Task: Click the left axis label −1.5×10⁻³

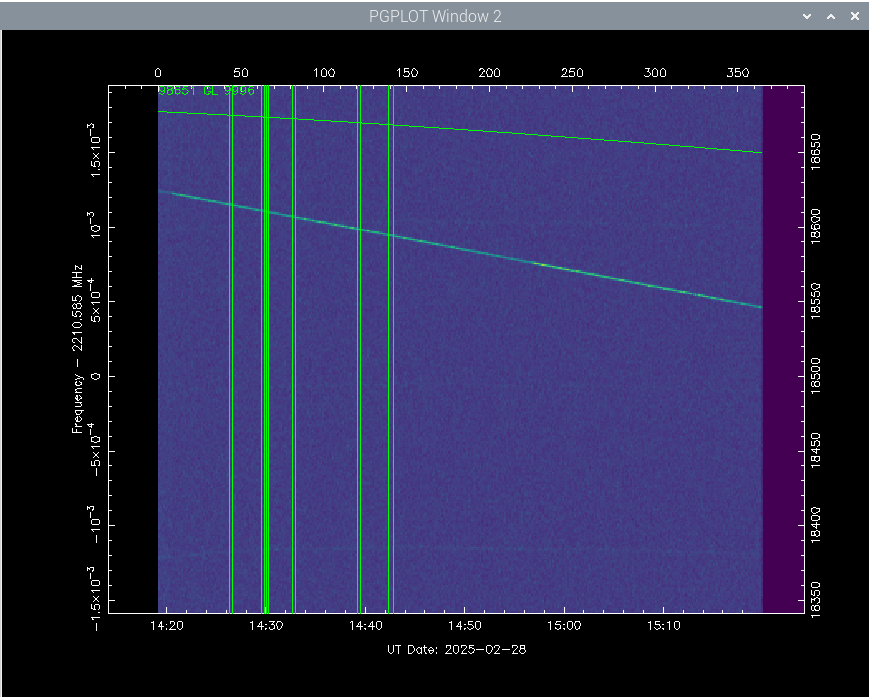Action: [94, 598]
